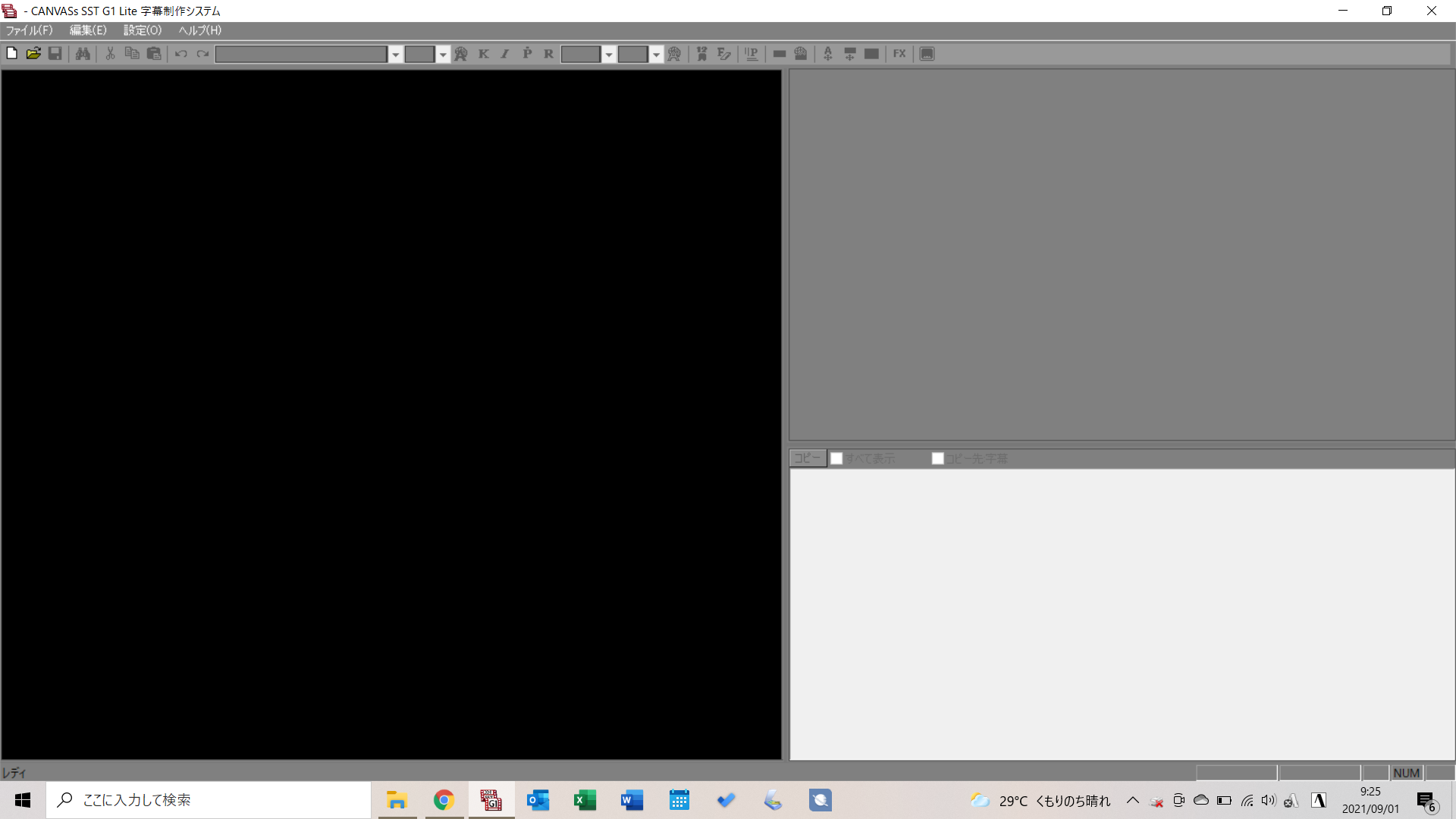Toggle the italic I icon

[x=505, y=54]
